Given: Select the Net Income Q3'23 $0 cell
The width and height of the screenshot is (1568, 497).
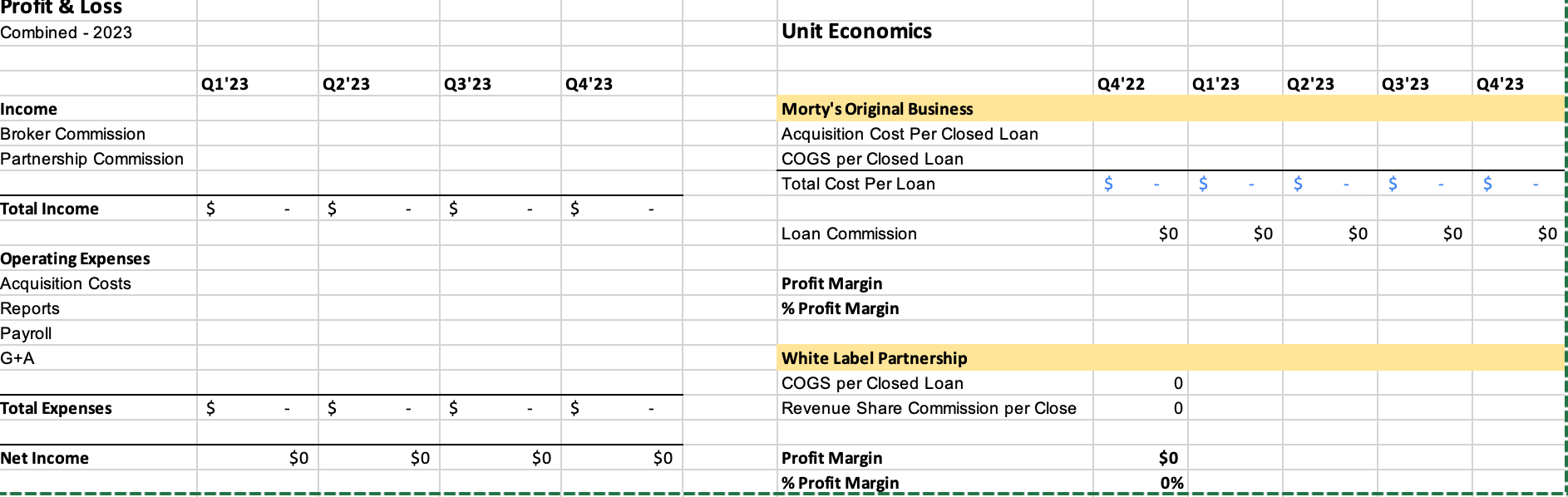Looking at the screenshot, I should click(x=500, y=458).
